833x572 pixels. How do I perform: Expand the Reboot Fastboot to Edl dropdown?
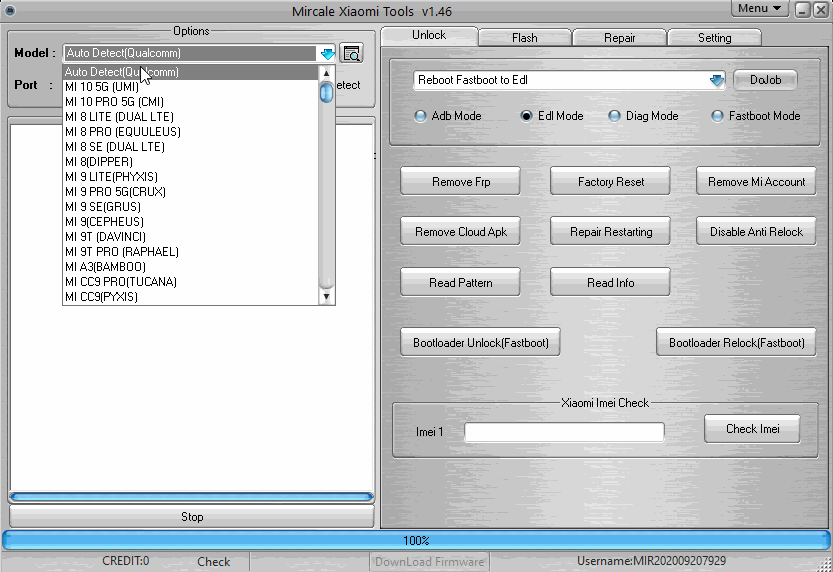pyautogui.click(x=717, y=80)
